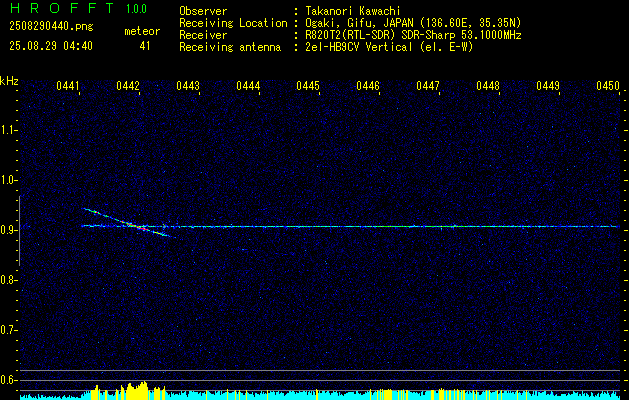This screenshot has width=629, height=400.
Task: Click the HROFFT title text
Action: pos(62,8)
